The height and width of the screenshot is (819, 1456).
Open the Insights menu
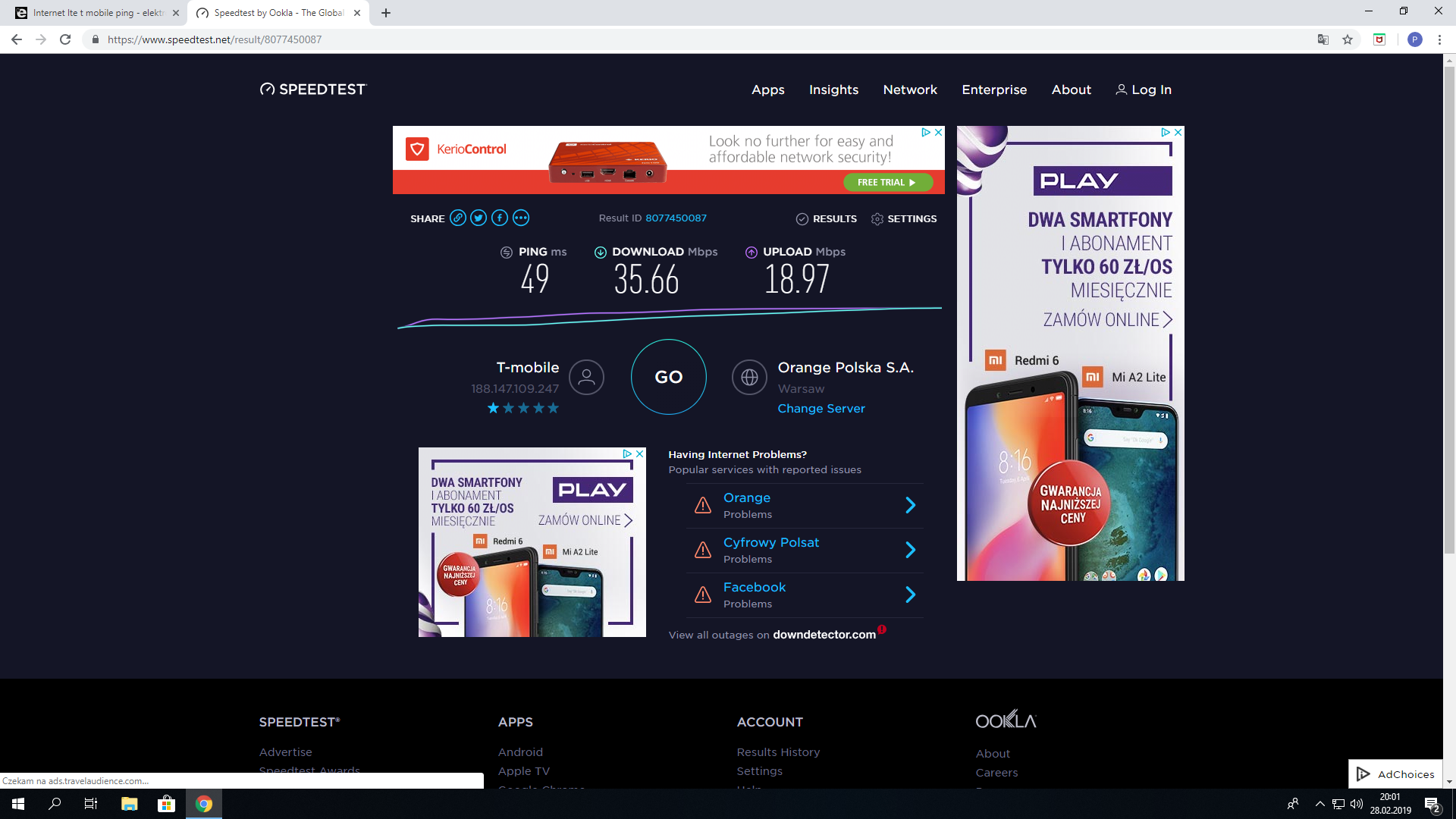[833, 89]
